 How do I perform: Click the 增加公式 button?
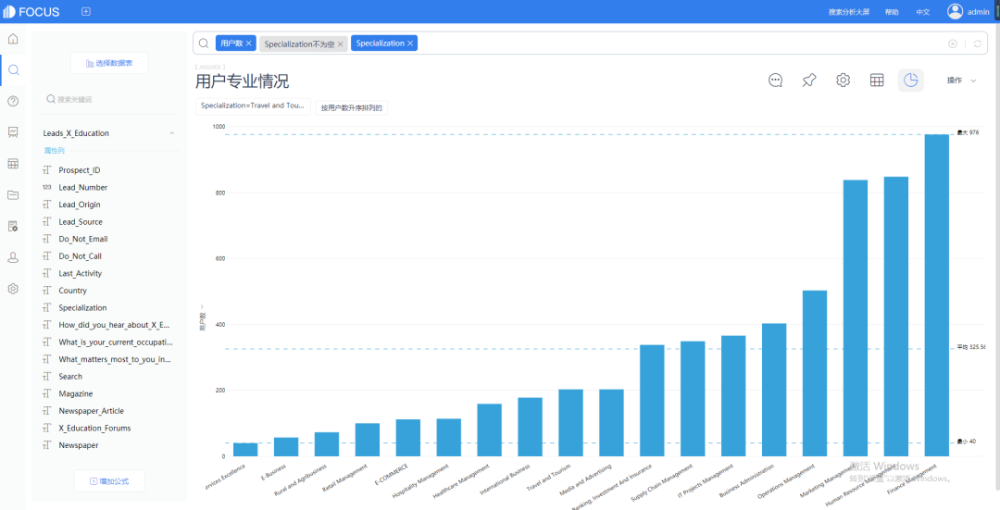[x=109, y=481]
